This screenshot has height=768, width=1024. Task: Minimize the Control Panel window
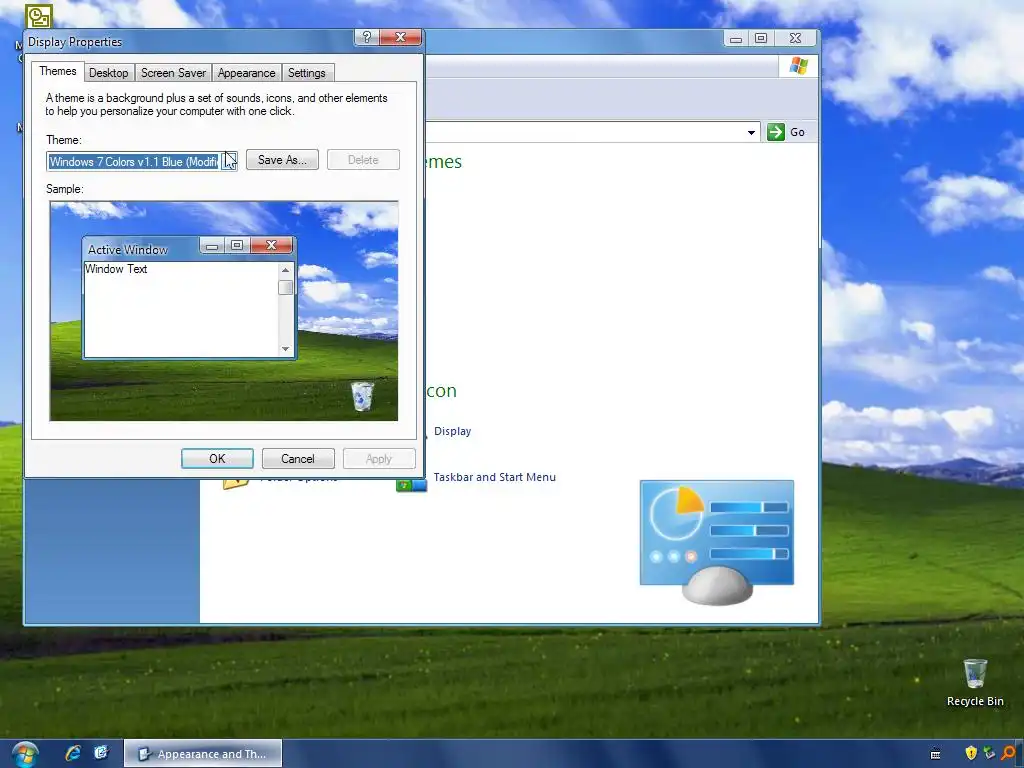(x=736, y=39)
